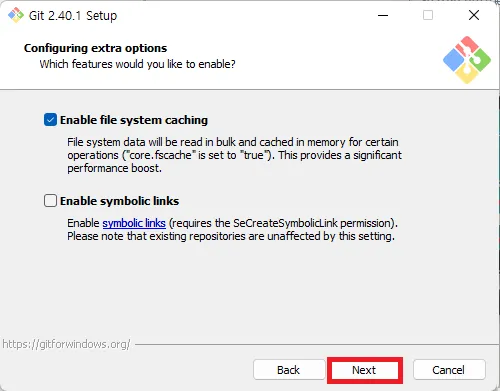Click the large Git logo in the header

point(467,60)
